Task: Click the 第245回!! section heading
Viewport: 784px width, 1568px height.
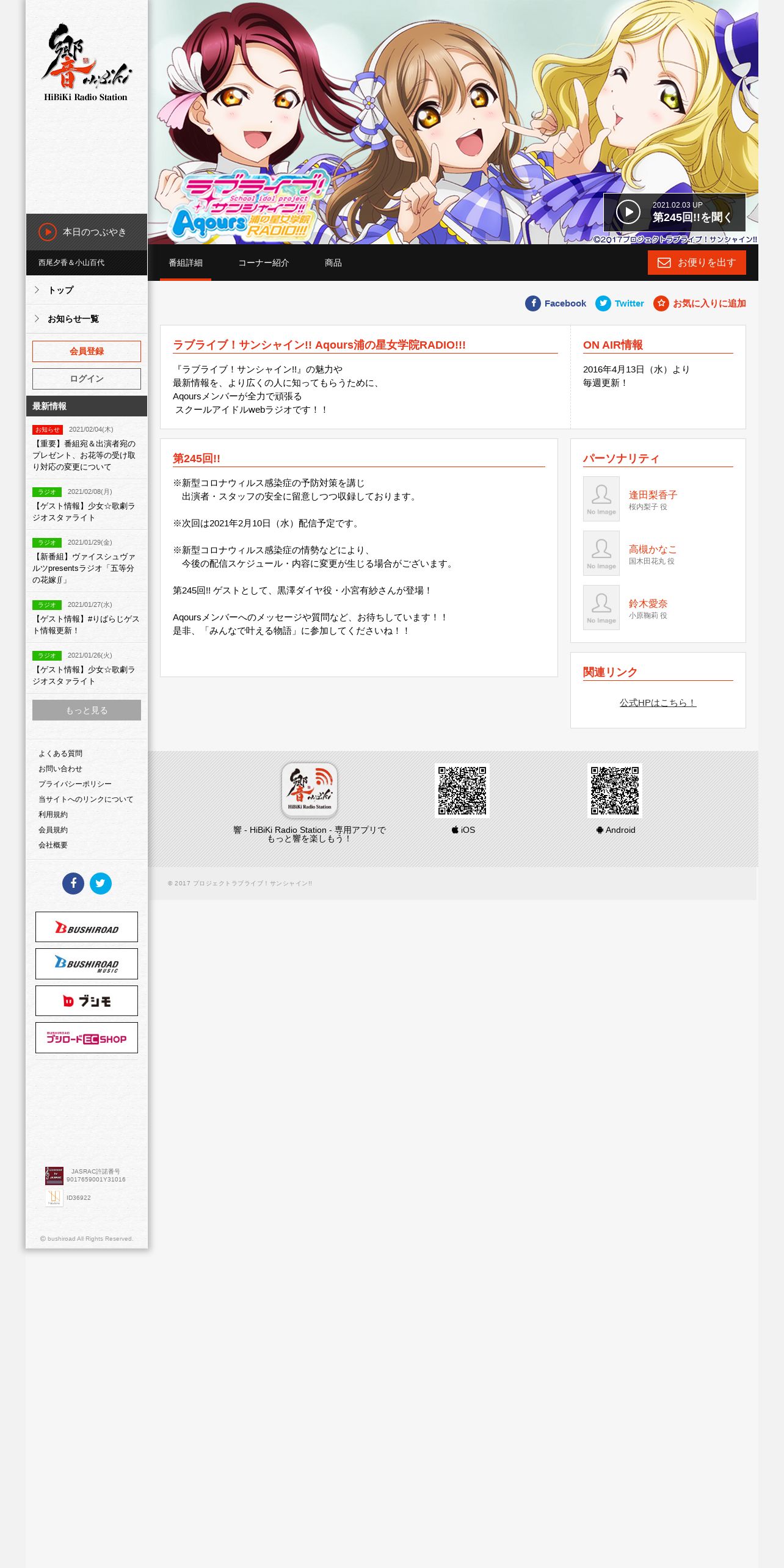Action: tap(197, 459)
